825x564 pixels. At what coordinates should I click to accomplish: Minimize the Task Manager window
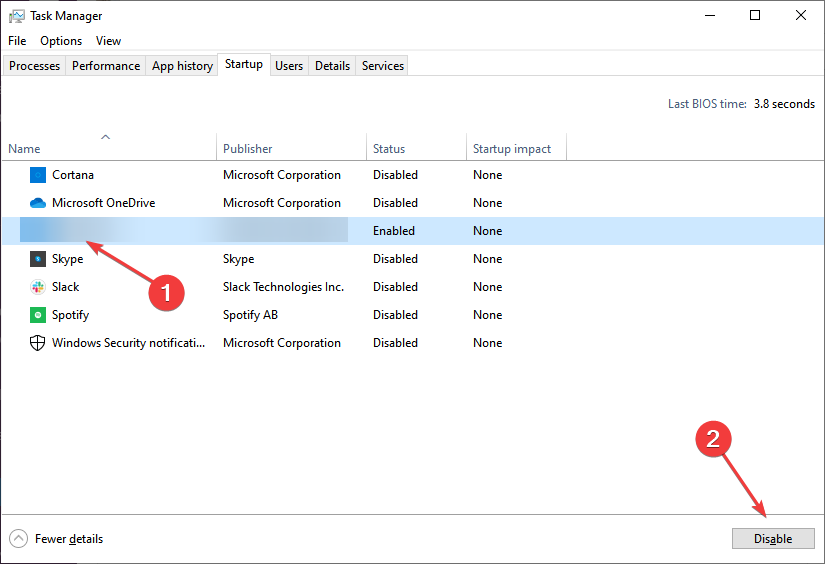click(x=710, y=15)
